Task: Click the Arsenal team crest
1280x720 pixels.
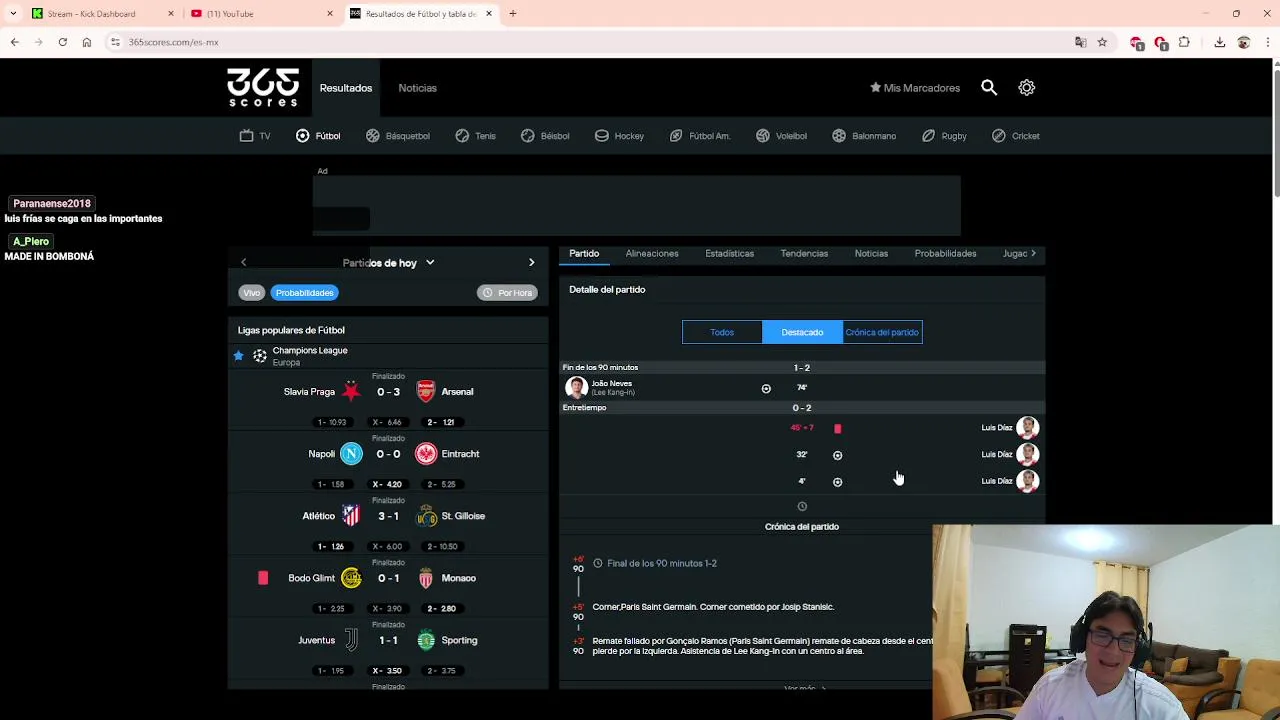Action: (426, 391)
